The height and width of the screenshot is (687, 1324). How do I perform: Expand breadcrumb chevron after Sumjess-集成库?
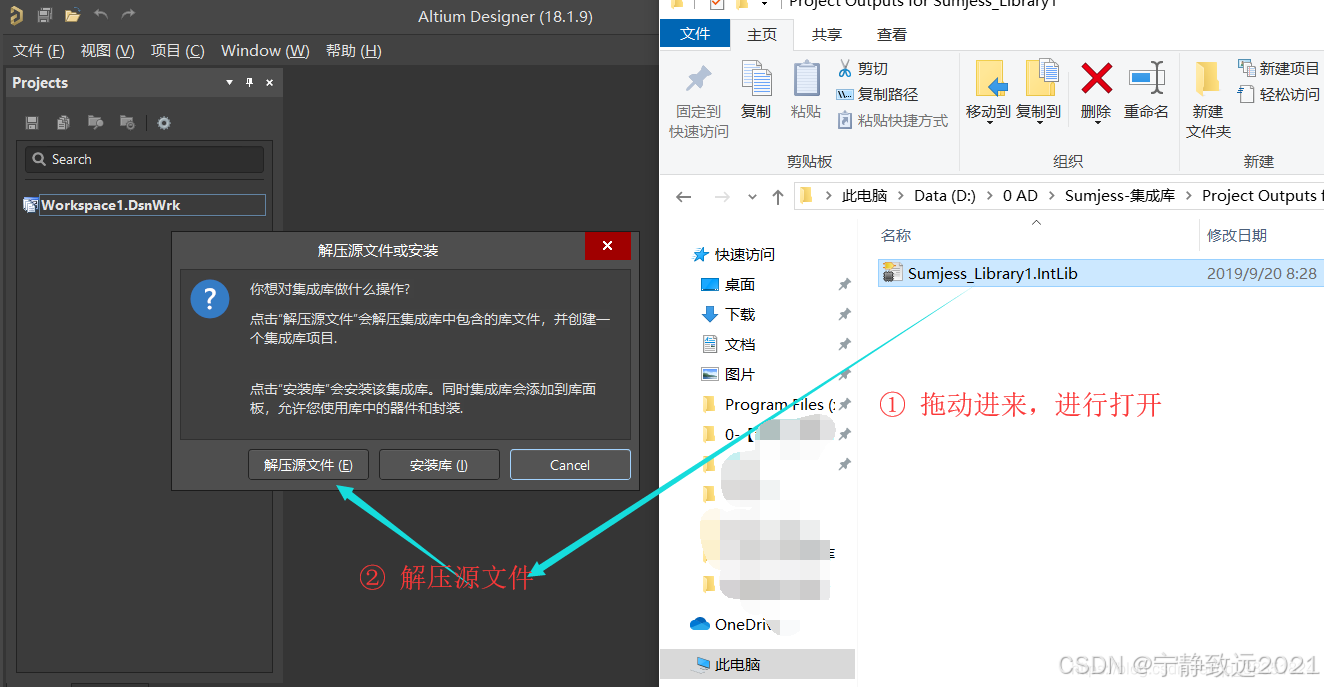1188,196
